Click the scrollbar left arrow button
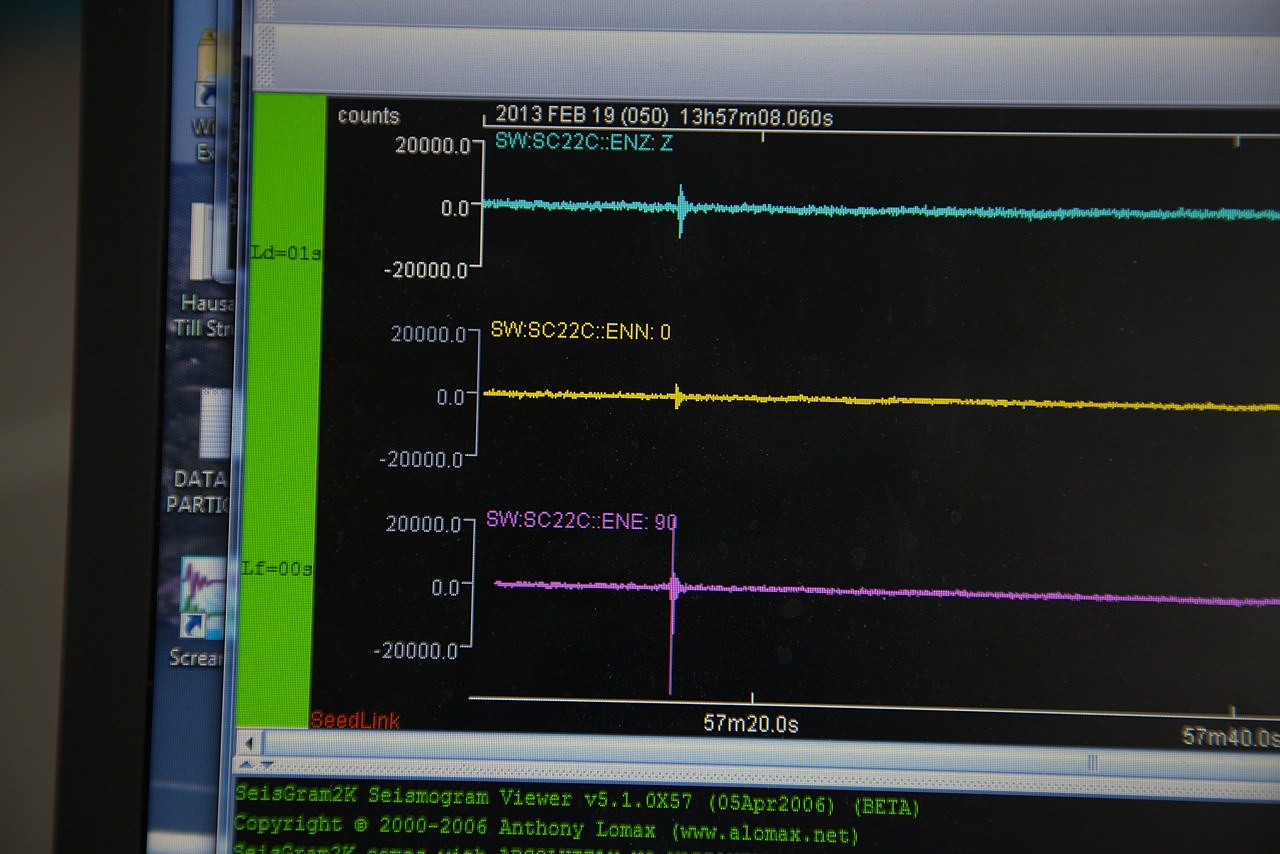This screenshot has width=1280, height=854. [250, 742]
